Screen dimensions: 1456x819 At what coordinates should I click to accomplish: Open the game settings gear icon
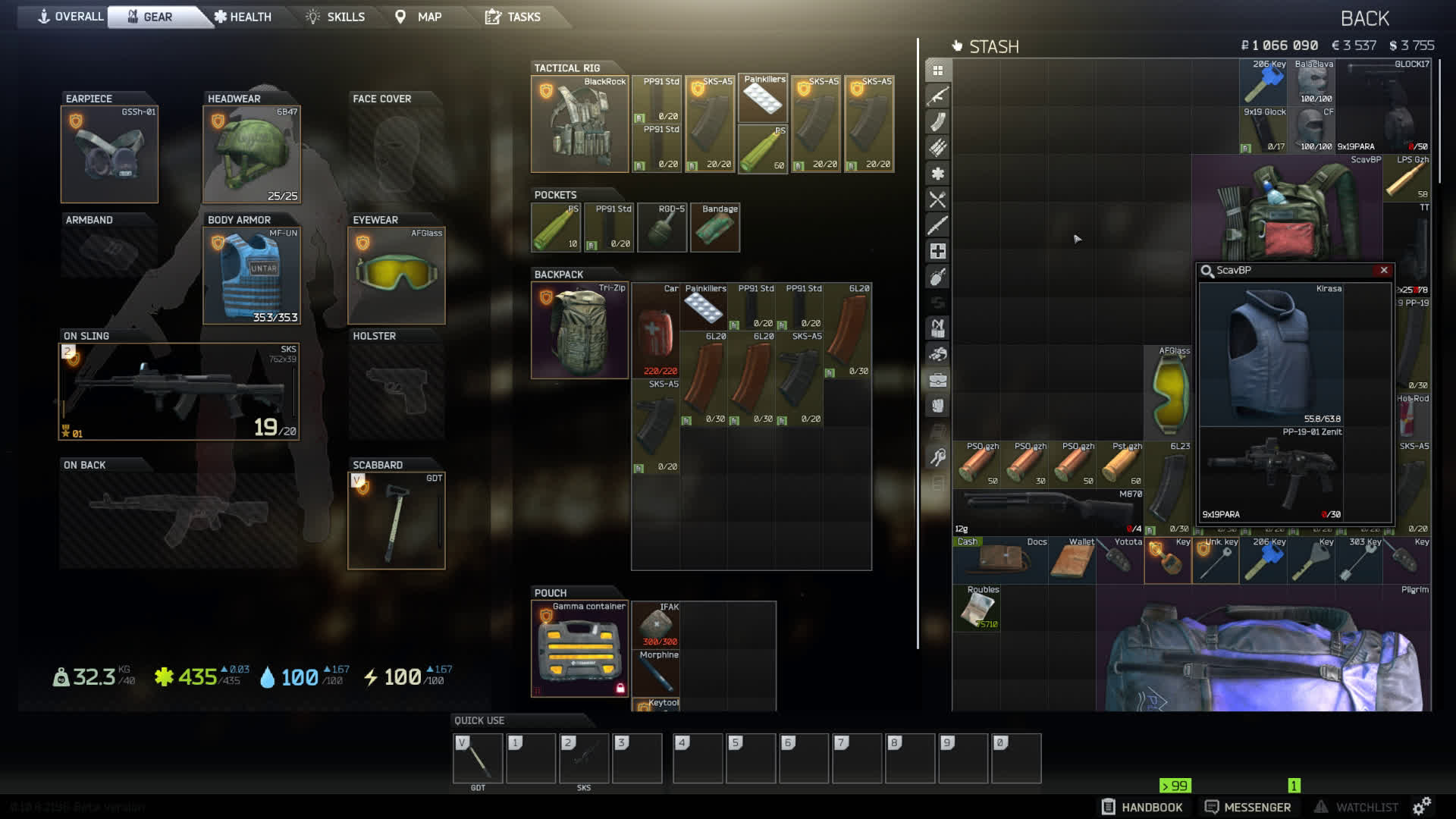(1423, 807)
